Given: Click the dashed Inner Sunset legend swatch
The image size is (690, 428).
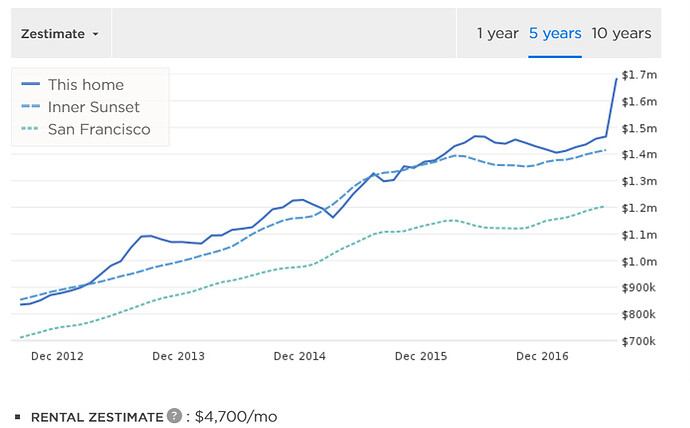Looking at the screenshot, I should 30,106.
